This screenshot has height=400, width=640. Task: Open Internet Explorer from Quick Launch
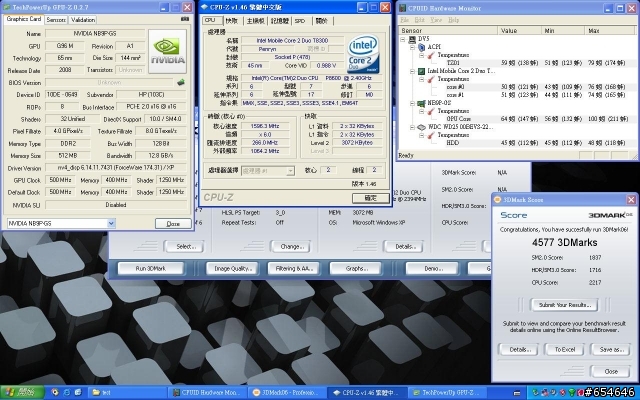pyautogui.click(x=67, y=392)
